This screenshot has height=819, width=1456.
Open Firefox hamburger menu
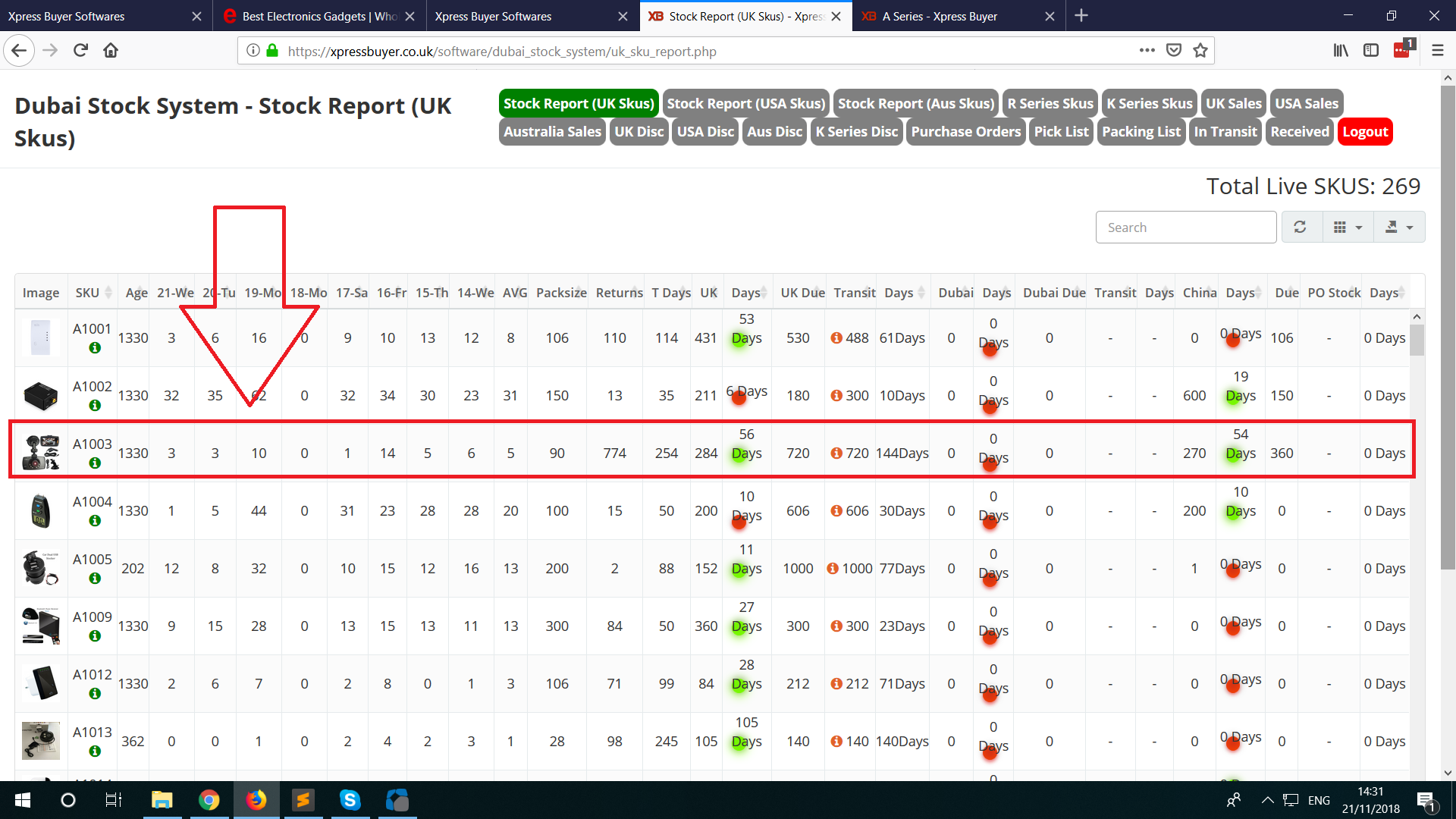tap(1437, 51)
